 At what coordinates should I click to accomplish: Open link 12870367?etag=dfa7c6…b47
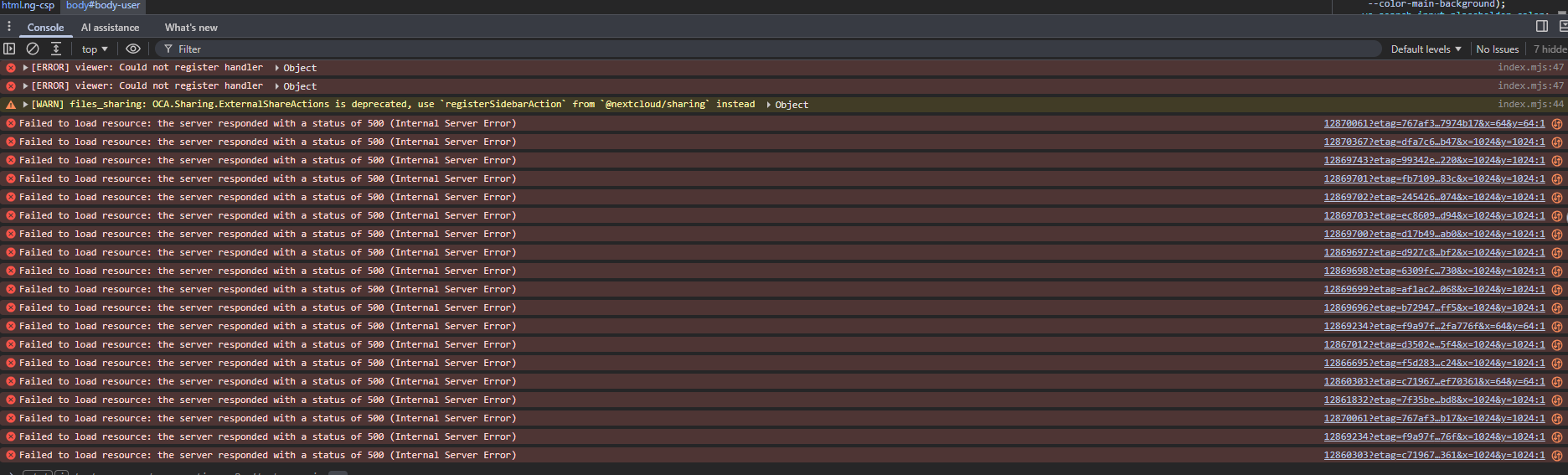click(x=1434, y=142)
